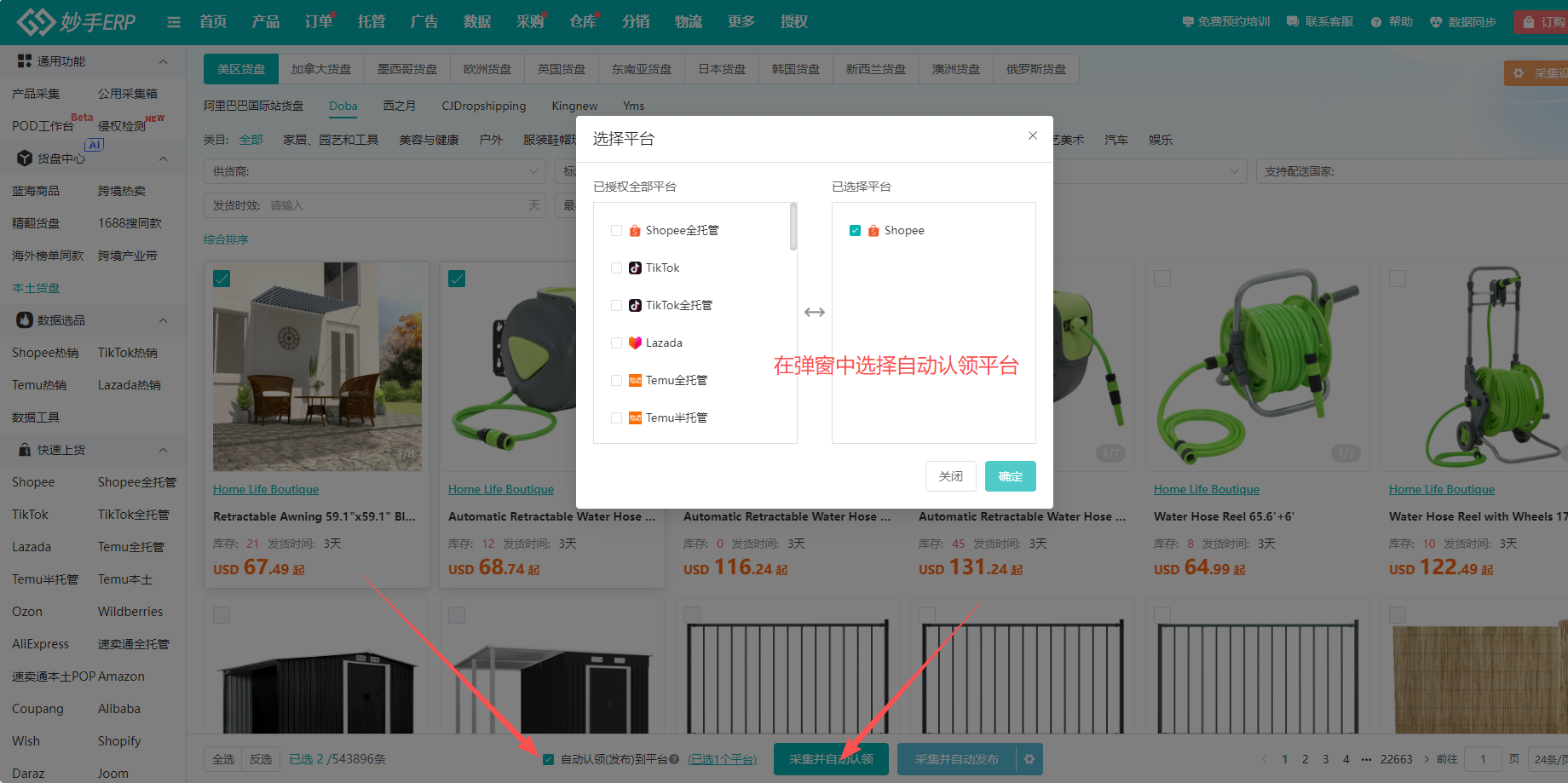Click the 采集并自动认领 button

(x=831, y=759)
